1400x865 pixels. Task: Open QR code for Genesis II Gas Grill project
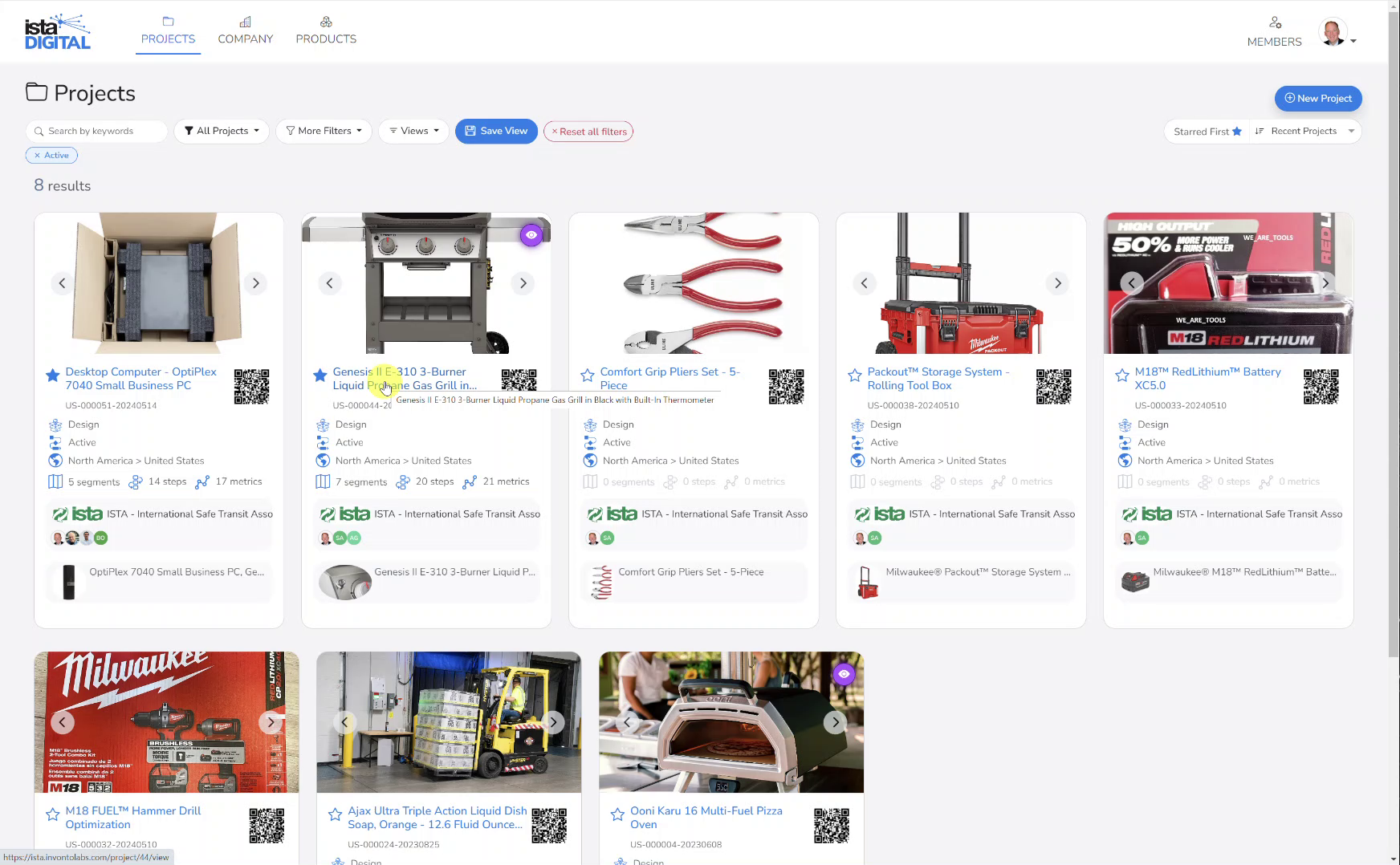(x=519, y=381)
